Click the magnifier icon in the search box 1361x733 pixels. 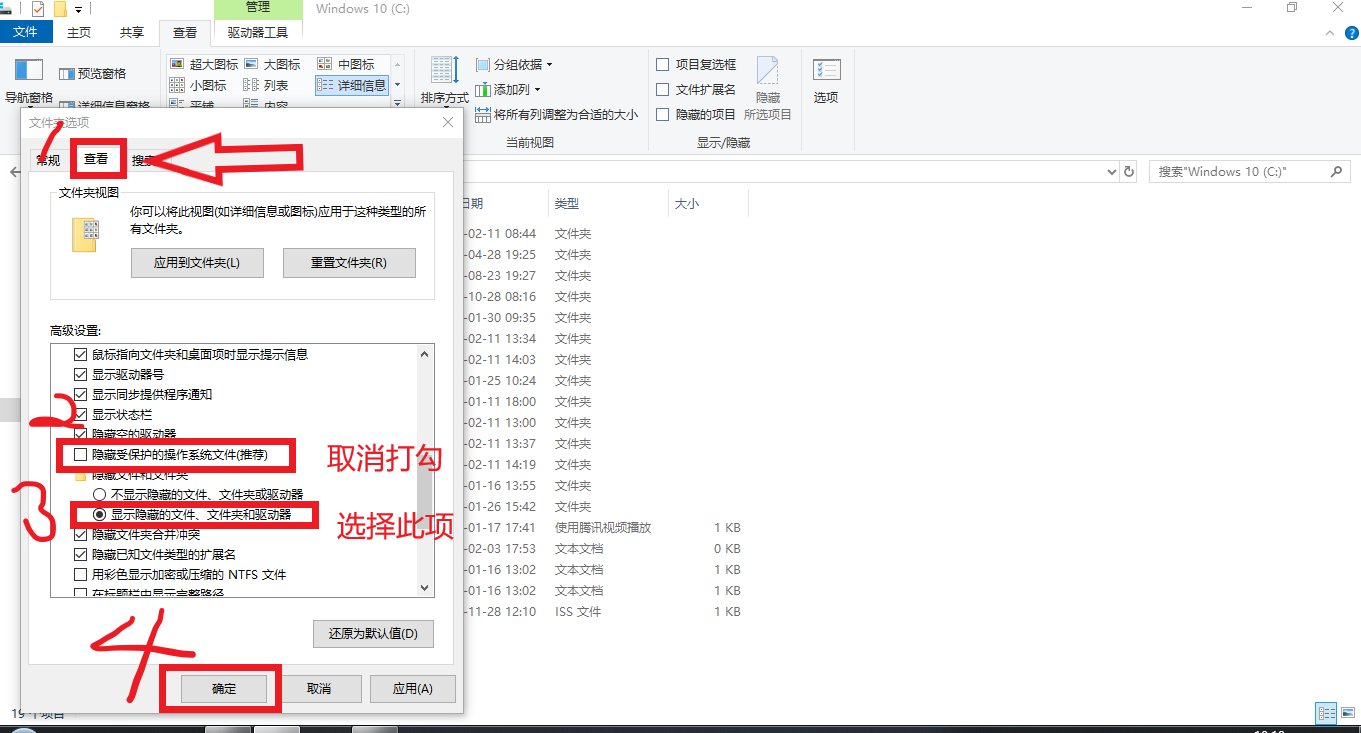tap(1336, 171)
